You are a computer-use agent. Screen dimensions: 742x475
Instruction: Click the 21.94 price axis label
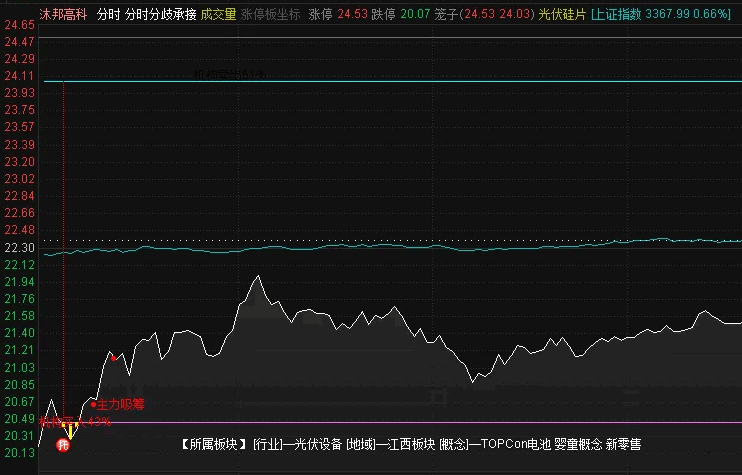tap(19, 281)
